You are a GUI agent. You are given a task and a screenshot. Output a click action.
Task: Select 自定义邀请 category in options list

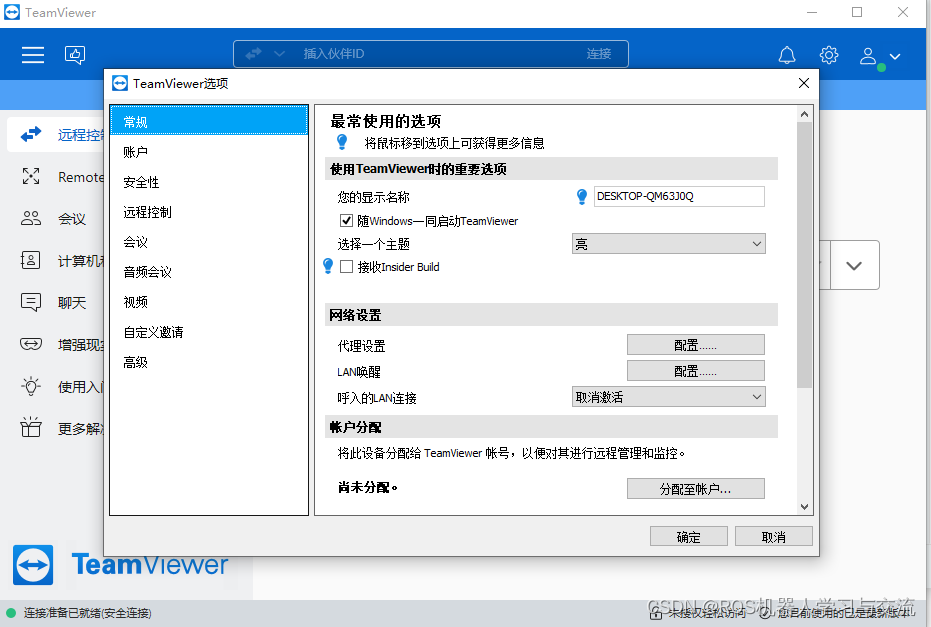tap(209, 332)
